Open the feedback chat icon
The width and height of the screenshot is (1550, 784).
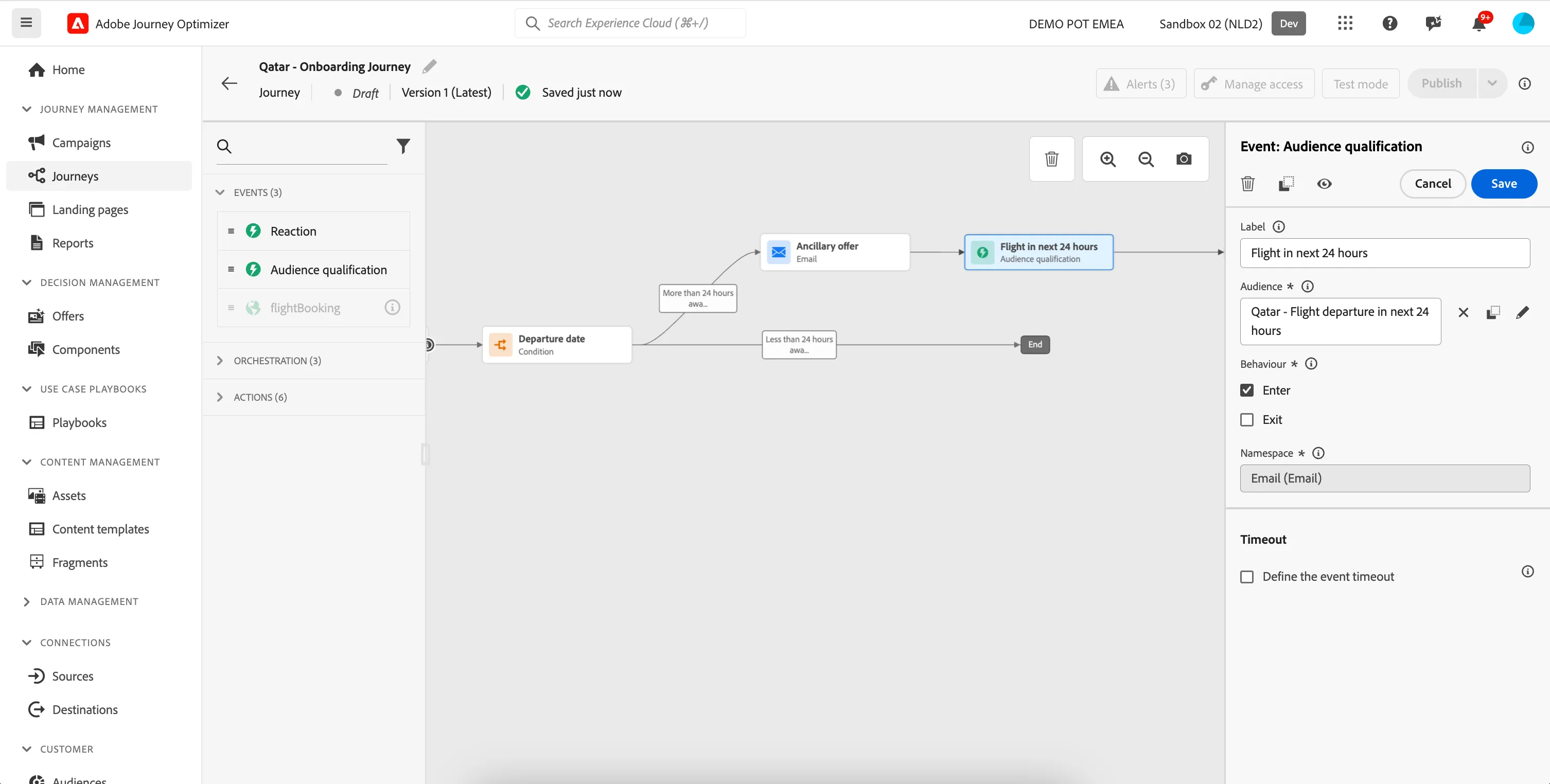coord(1433,23)
